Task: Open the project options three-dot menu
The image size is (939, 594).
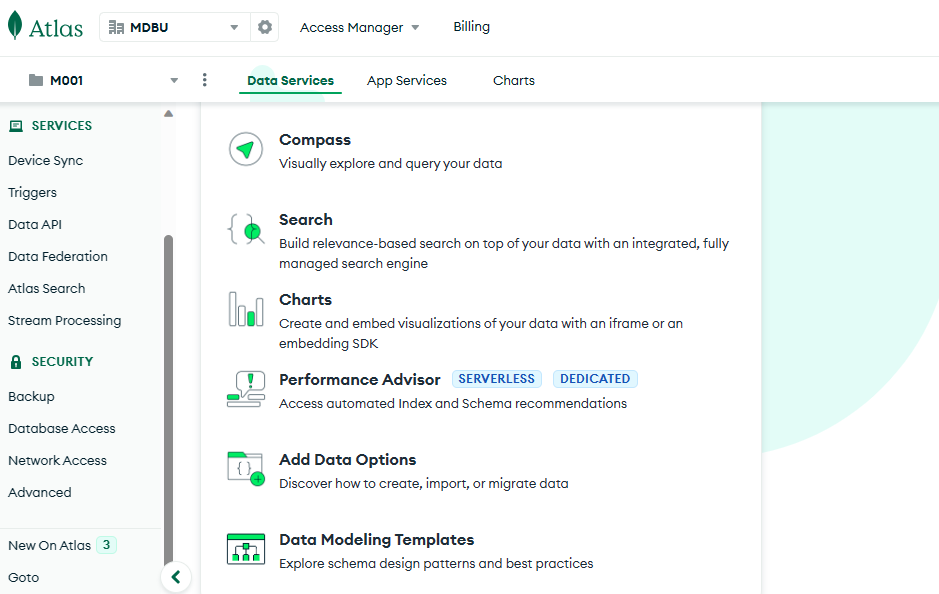Action: click(x=205, y=80)
